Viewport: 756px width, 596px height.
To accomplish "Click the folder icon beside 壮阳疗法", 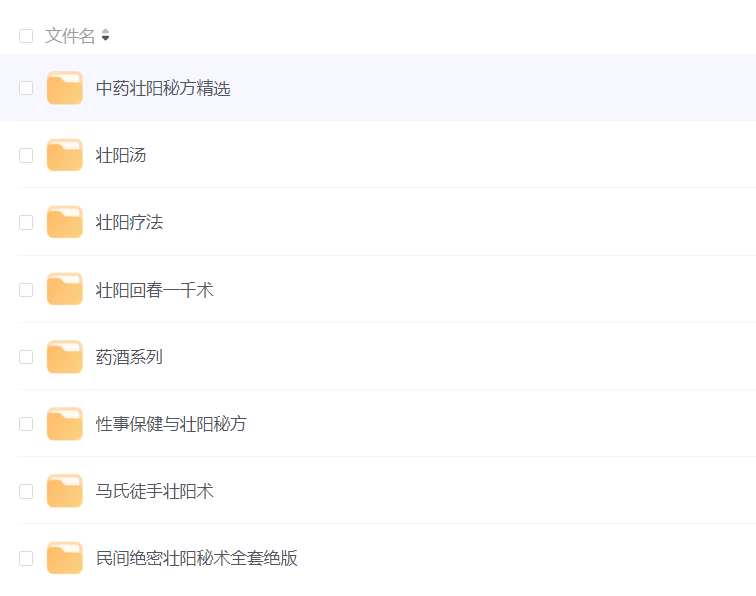I will point(65,222).
